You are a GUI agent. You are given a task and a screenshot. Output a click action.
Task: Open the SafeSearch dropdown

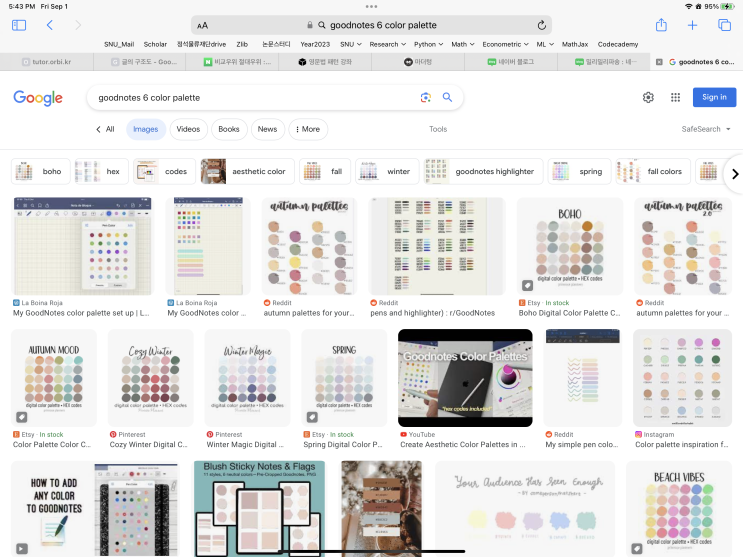point(706,129)
